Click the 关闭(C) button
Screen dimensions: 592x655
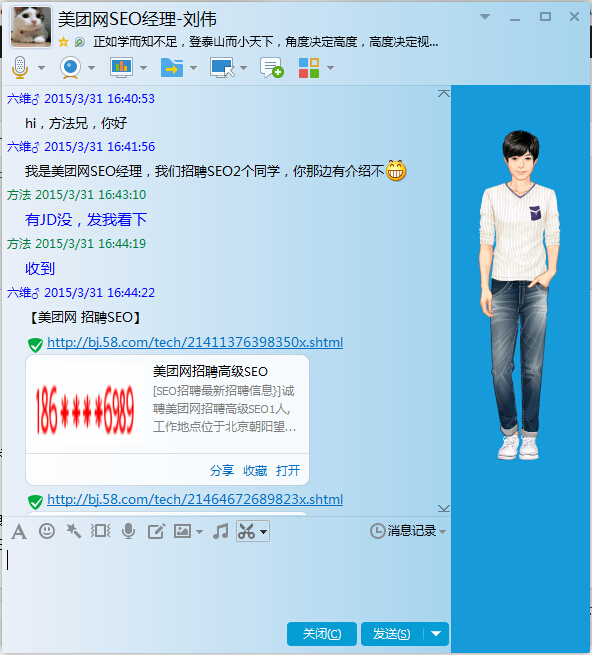[322, 634]
